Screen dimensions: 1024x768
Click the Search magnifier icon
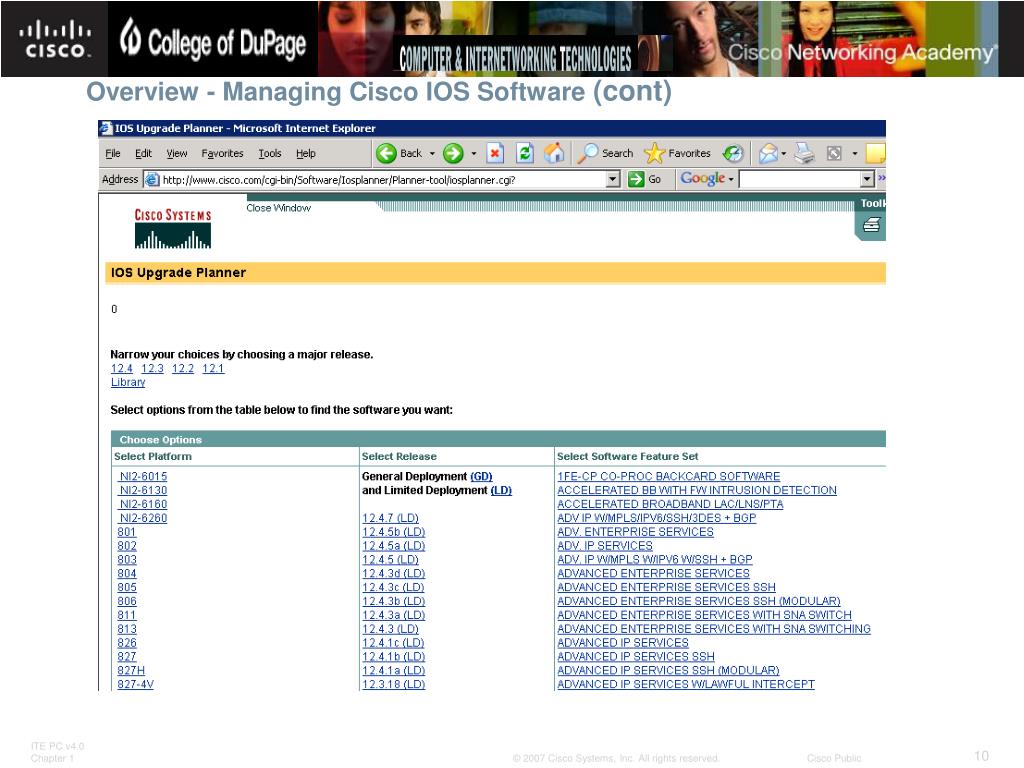coord(588,153)
